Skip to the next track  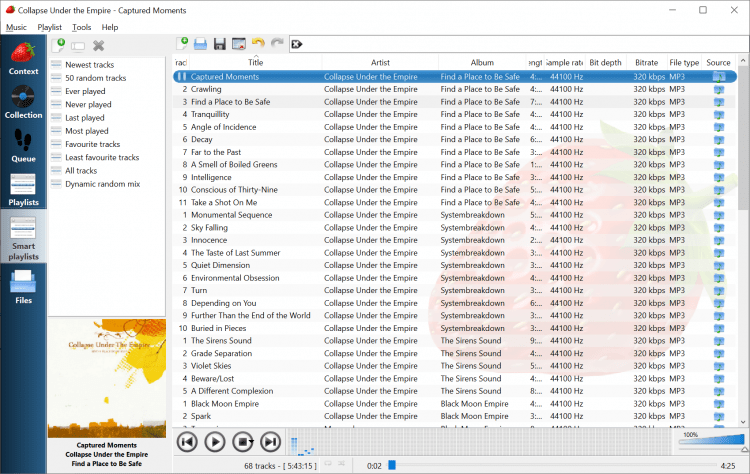pos(270,441)
